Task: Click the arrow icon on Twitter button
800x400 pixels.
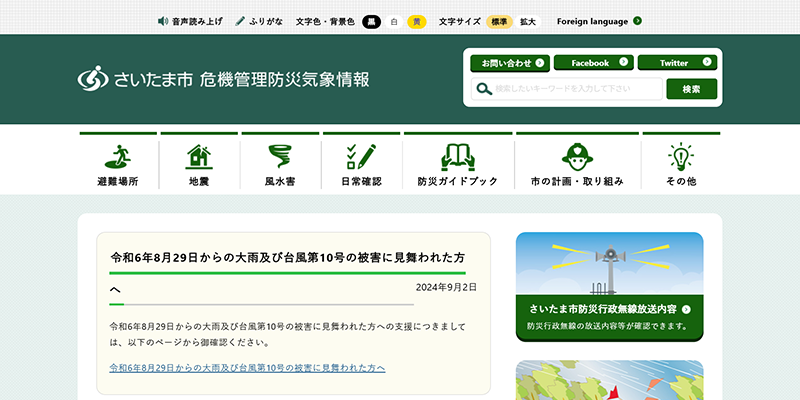Action: tap(707, 62)
